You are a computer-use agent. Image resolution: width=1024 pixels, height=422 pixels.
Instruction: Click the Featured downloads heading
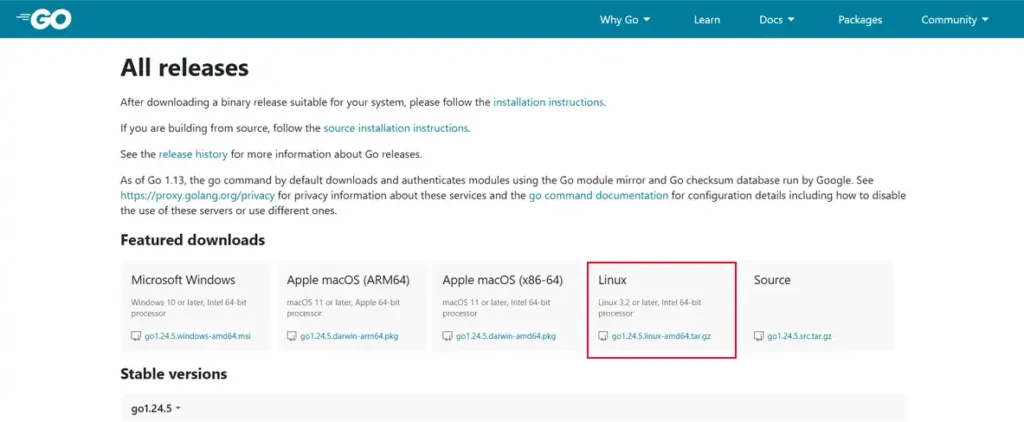(x=193, y=240)
